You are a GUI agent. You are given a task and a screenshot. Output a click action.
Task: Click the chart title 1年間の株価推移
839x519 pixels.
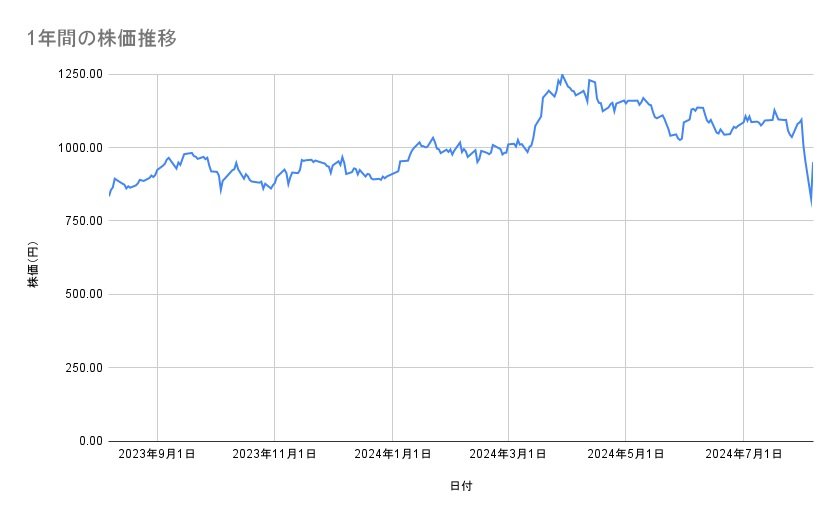(x=104, y=39)
